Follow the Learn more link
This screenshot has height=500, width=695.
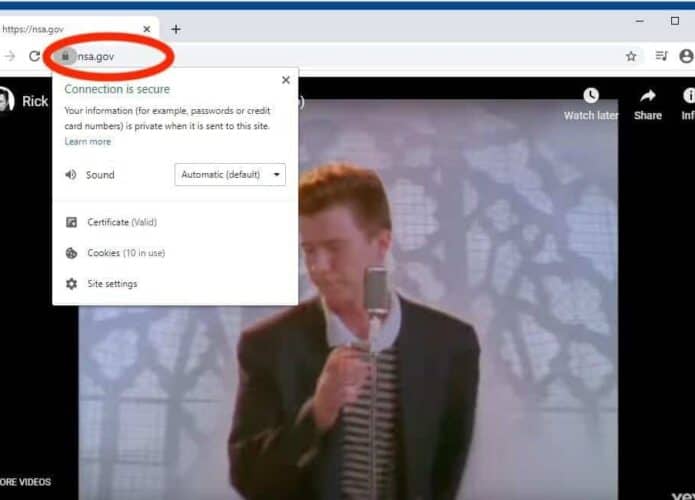point(88,141)
